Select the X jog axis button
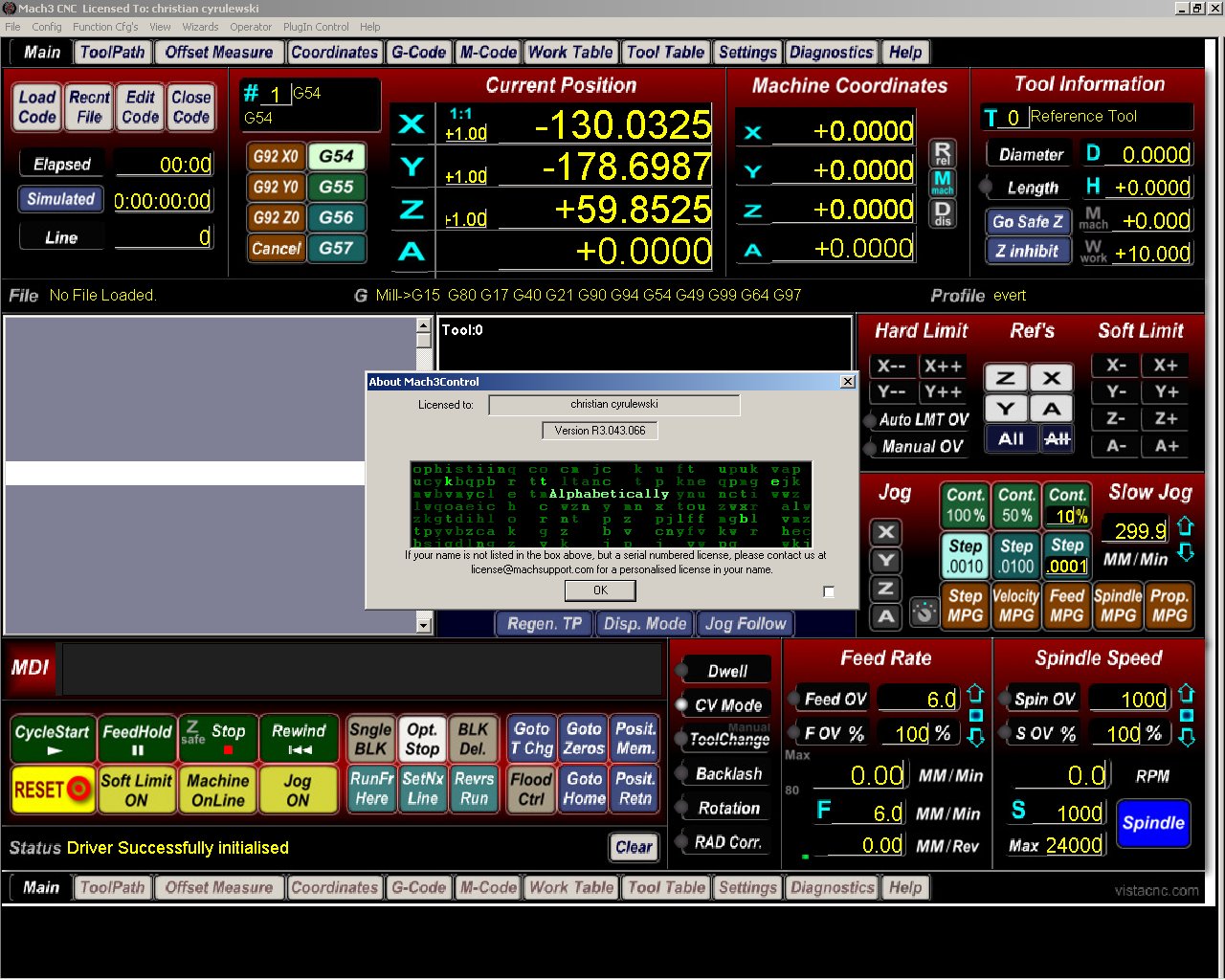 pos(886,532)
